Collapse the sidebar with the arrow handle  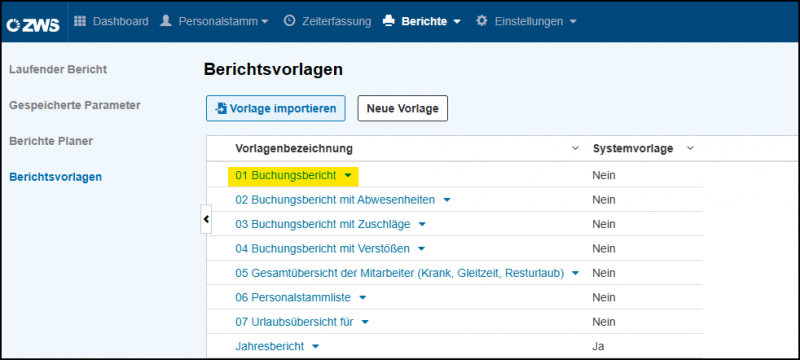click(206, 219)
